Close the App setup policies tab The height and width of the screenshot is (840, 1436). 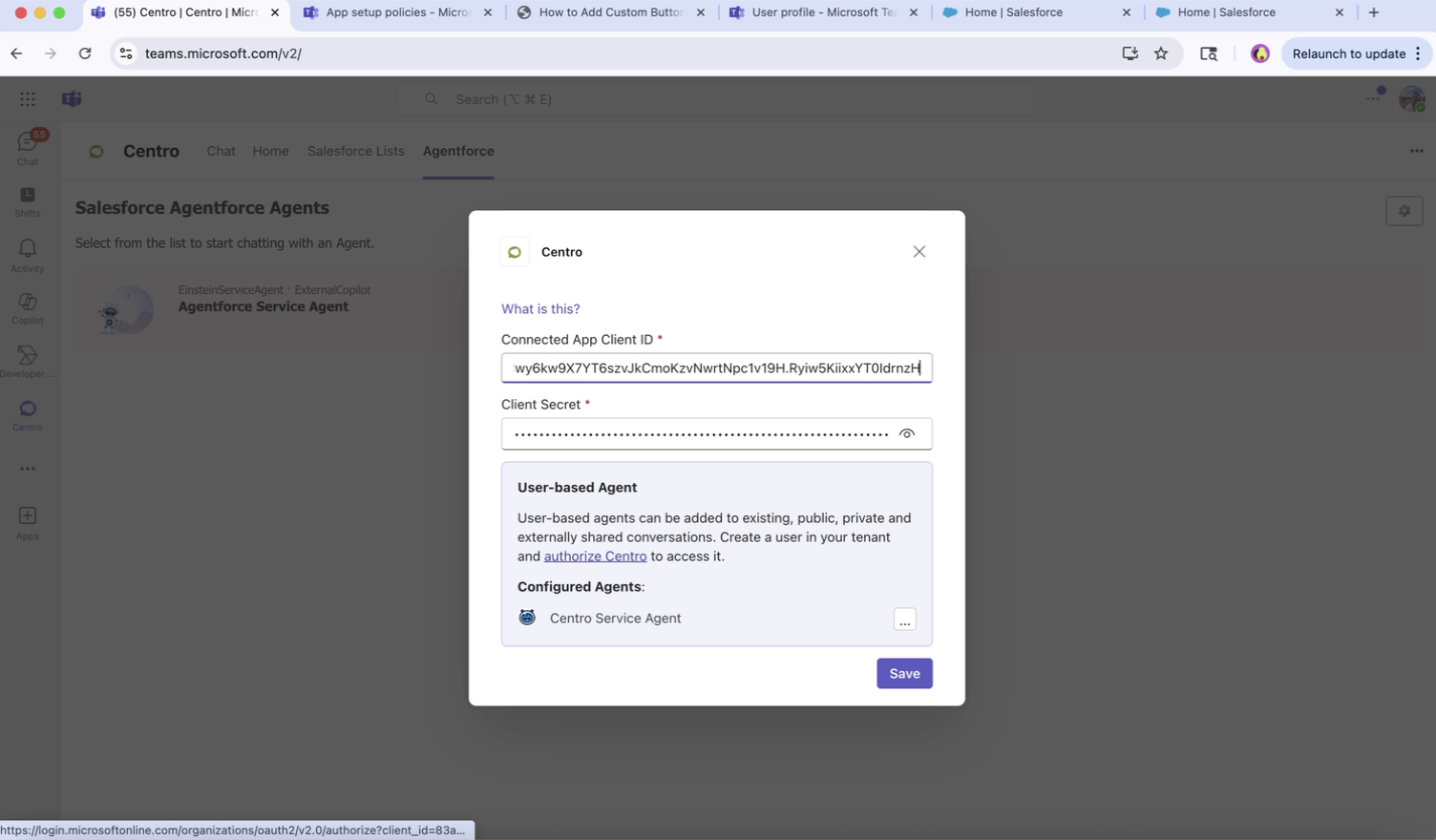click(488, 12)
